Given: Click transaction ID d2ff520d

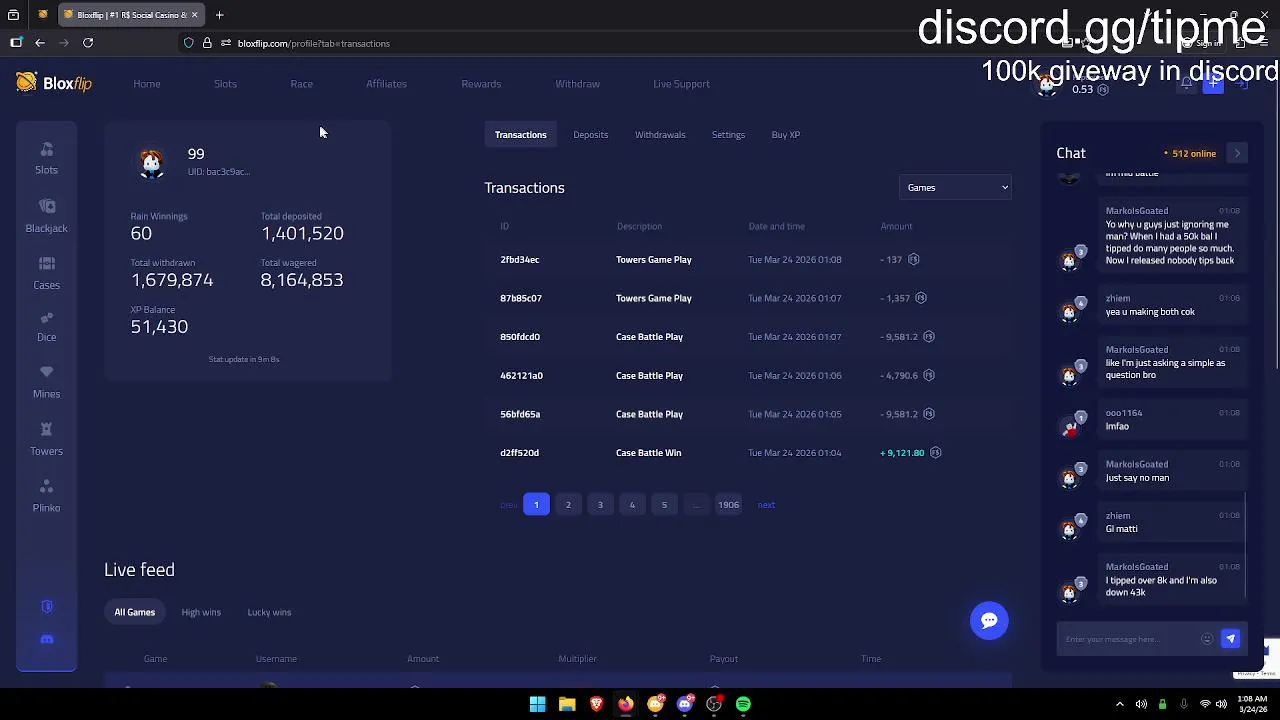Looking at the screenshot, I should [x=519, y=453].
